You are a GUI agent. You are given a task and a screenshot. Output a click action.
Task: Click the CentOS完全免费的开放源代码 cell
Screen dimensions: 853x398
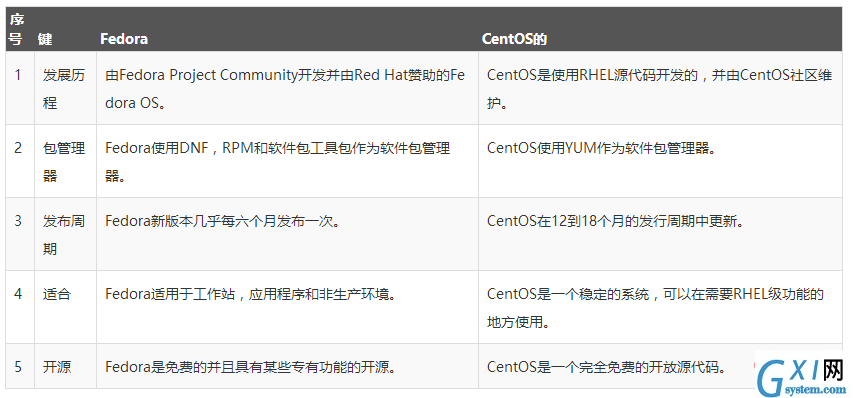pos(660,366)
